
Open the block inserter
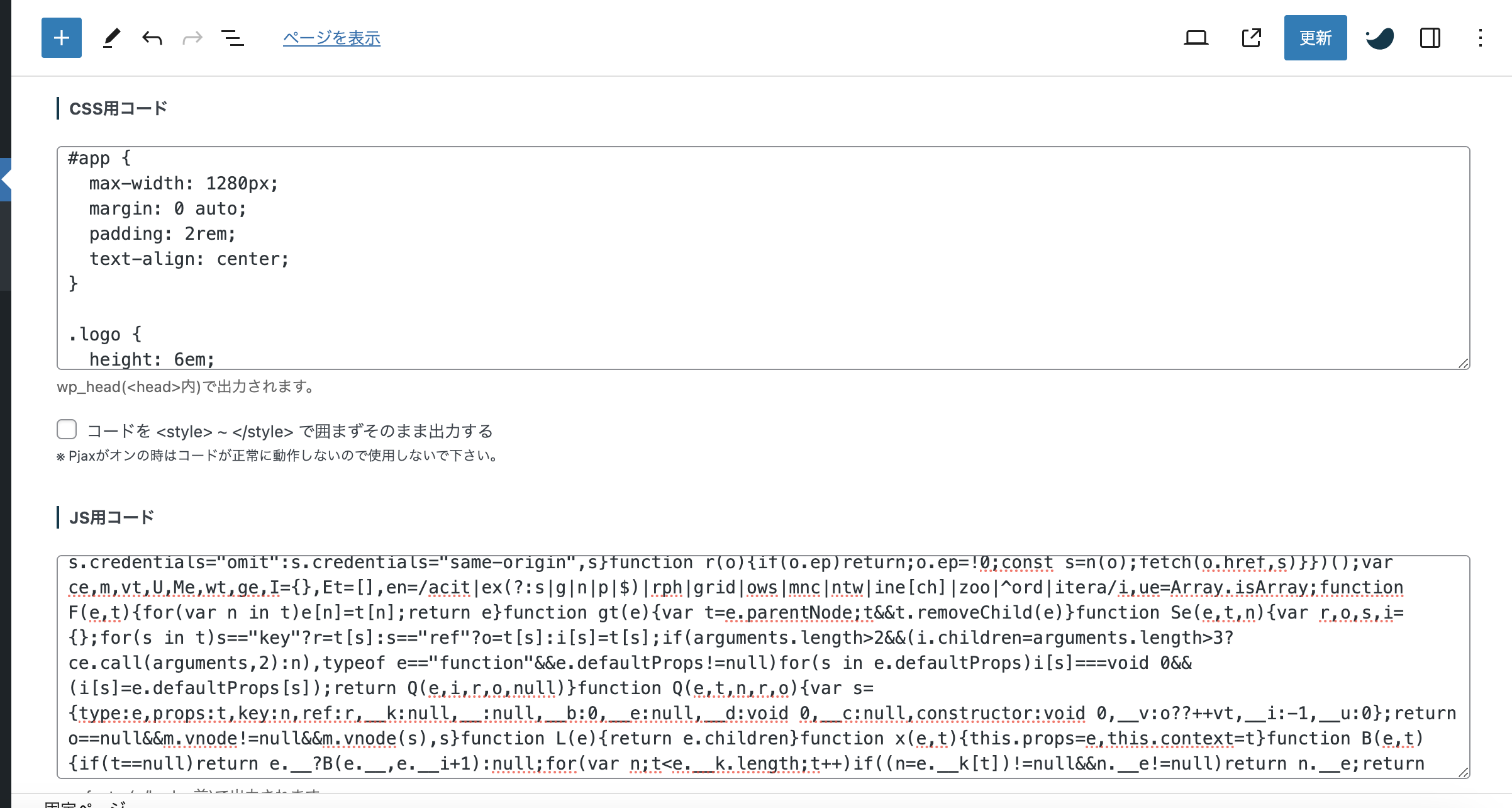point(60,38)
